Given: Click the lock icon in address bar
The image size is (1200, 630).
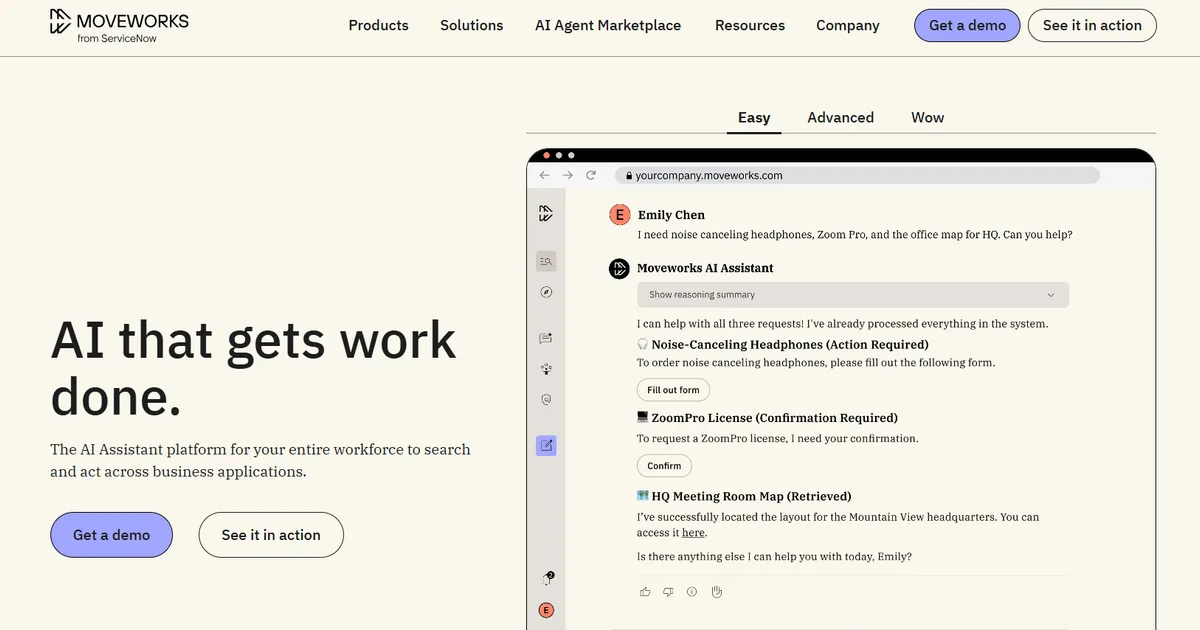Looking at the screenshot, I should tap(629, 175).
